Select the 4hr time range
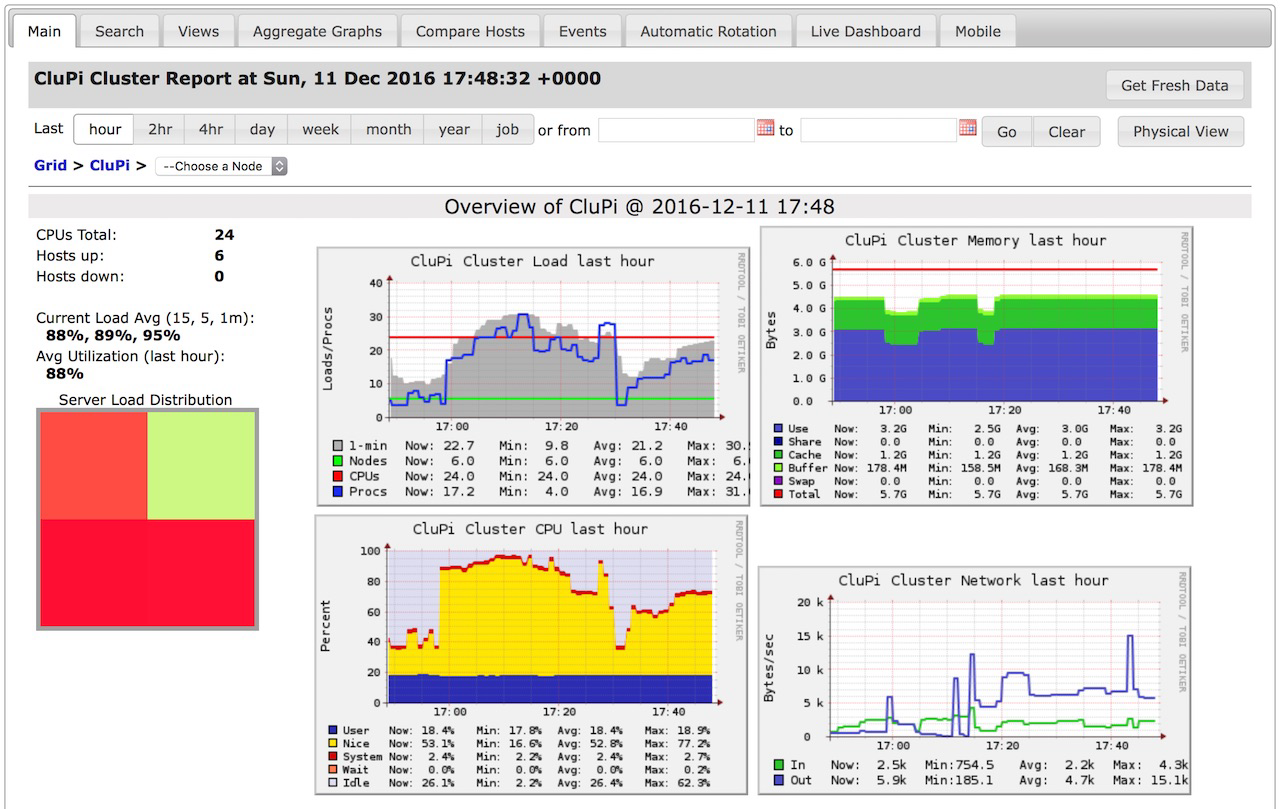1280x809 pixels. (211, 129)
